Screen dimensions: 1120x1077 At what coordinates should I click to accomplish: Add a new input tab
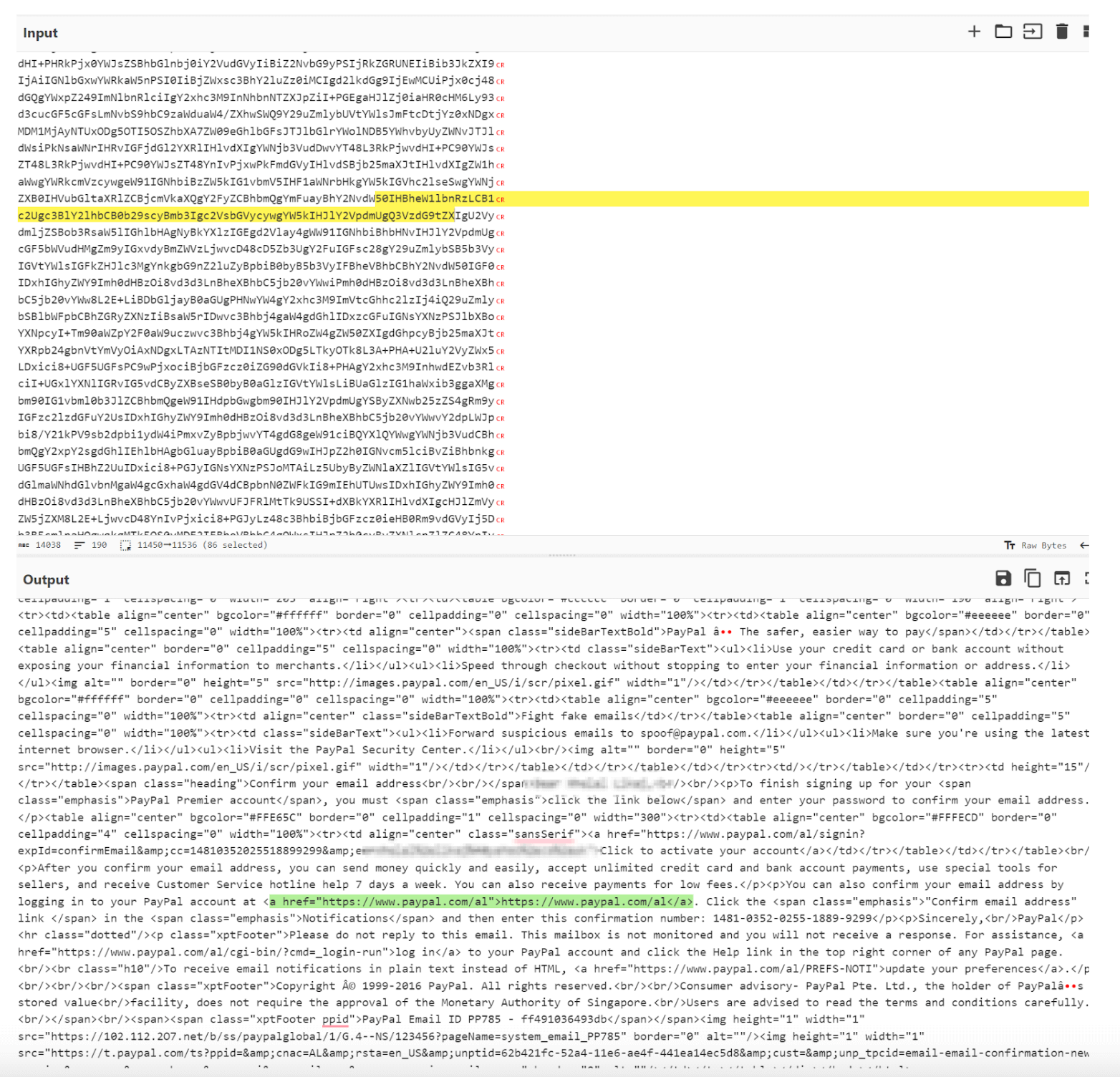pos(974,32)
